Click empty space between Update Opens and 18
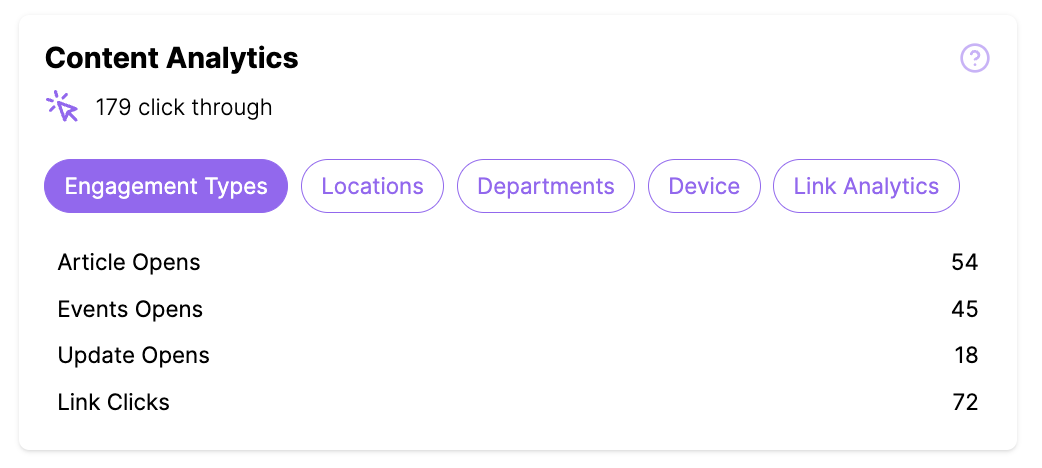Viewport: 1042px width, 468px height. point(581,356)
